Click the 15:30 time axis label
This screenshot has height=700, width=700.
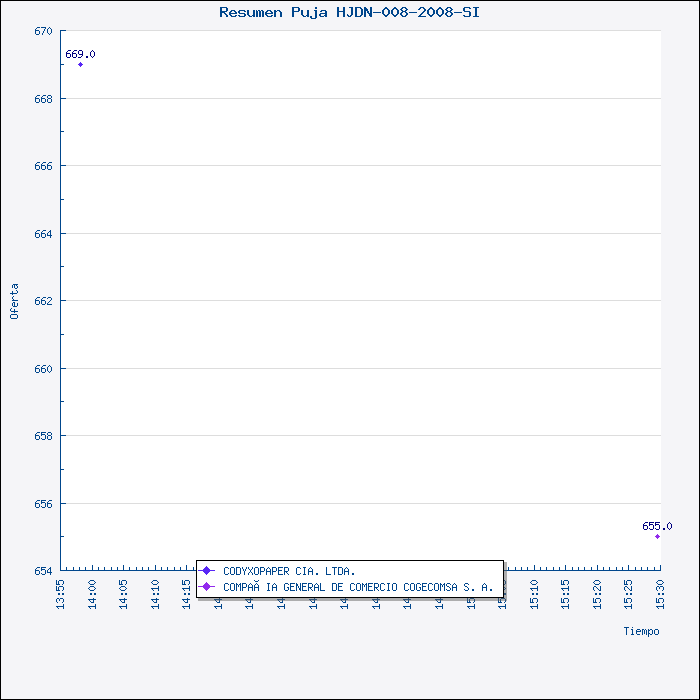click(x=661, y=592)
